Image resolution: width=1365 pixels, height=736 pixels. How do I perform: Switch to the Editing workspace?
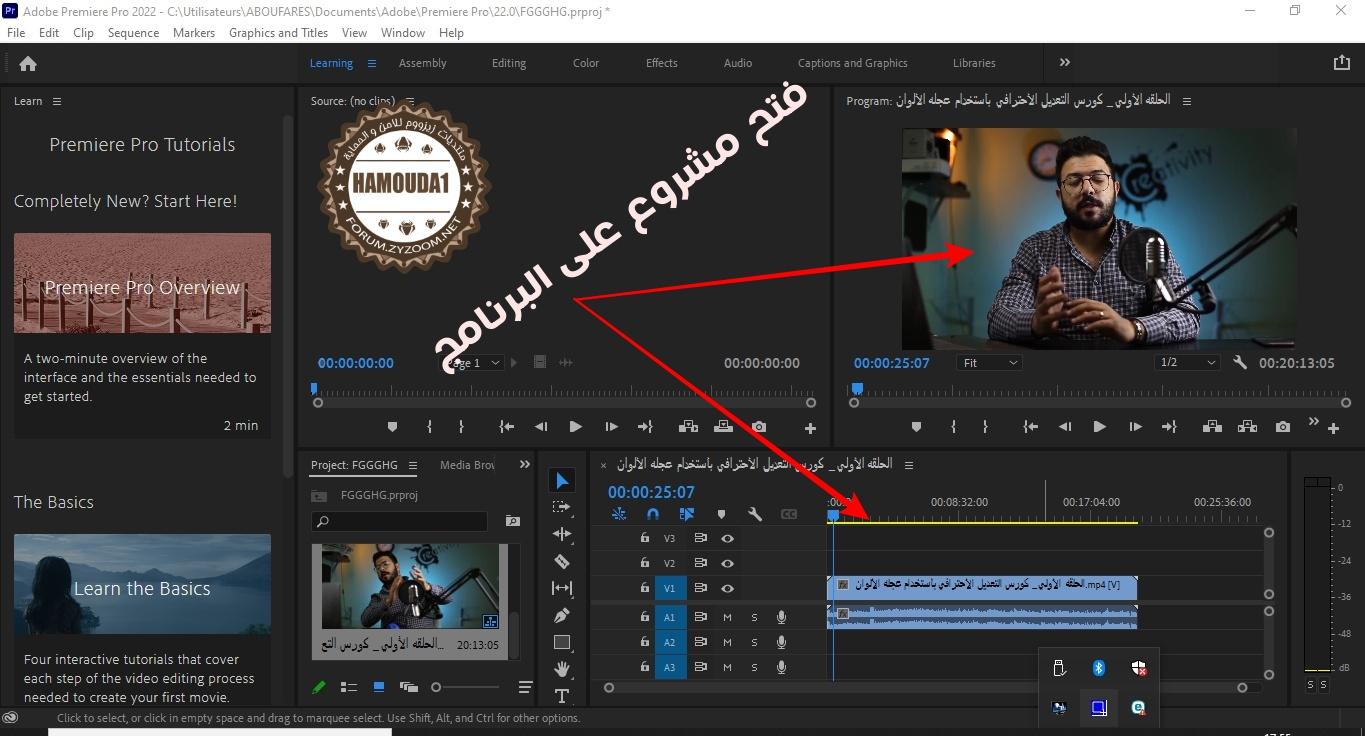[509, 63]
